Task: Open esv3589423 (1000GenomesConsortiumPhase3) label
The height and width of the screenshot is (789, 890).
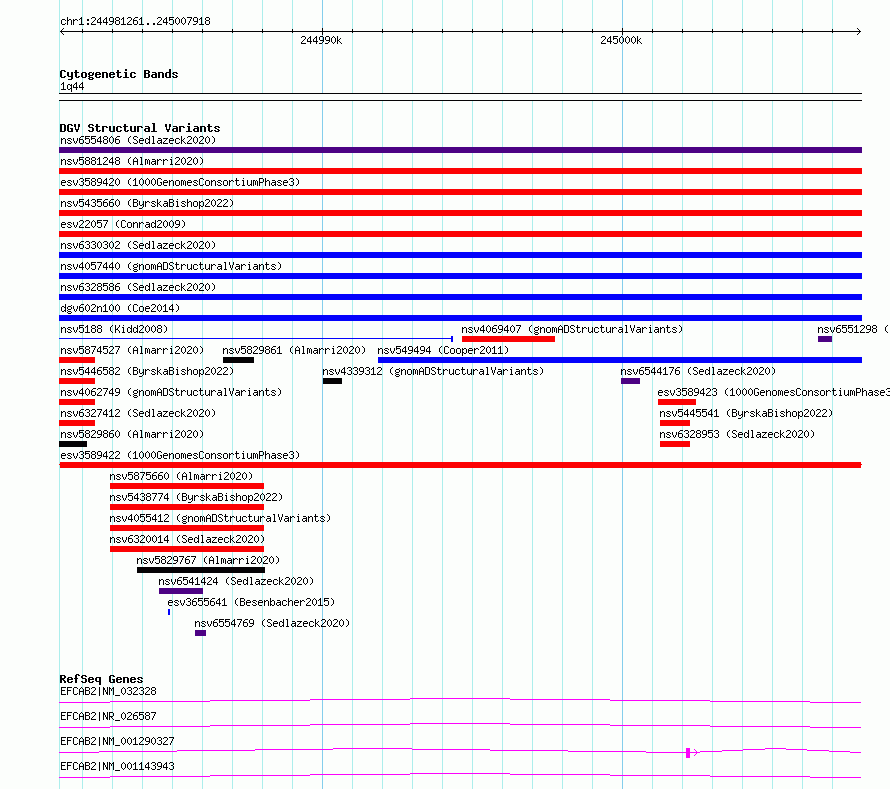Action: pos(774,392)
